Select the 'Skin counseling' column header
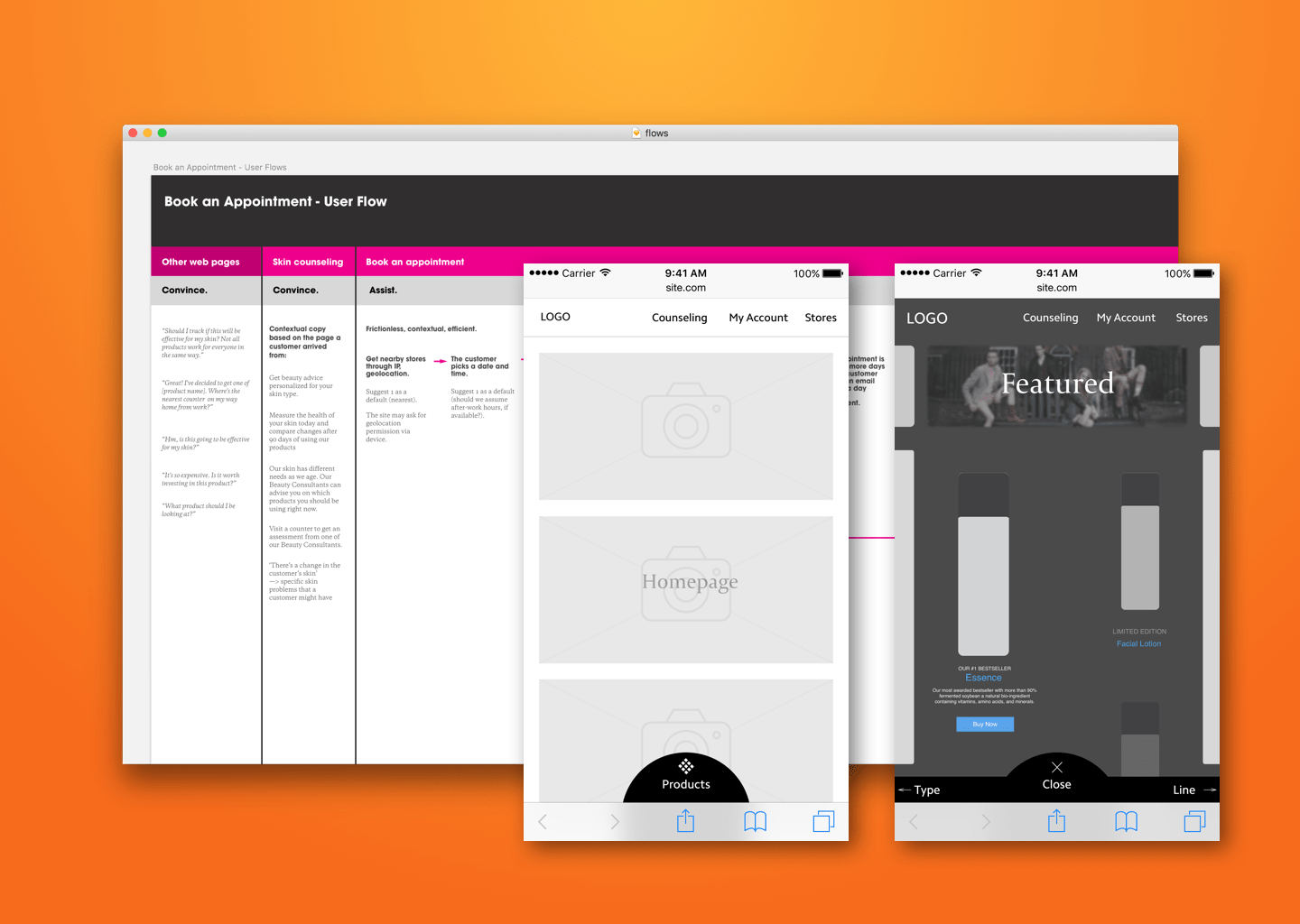The width and height of the screenshot is (1300, 924). 309,262
